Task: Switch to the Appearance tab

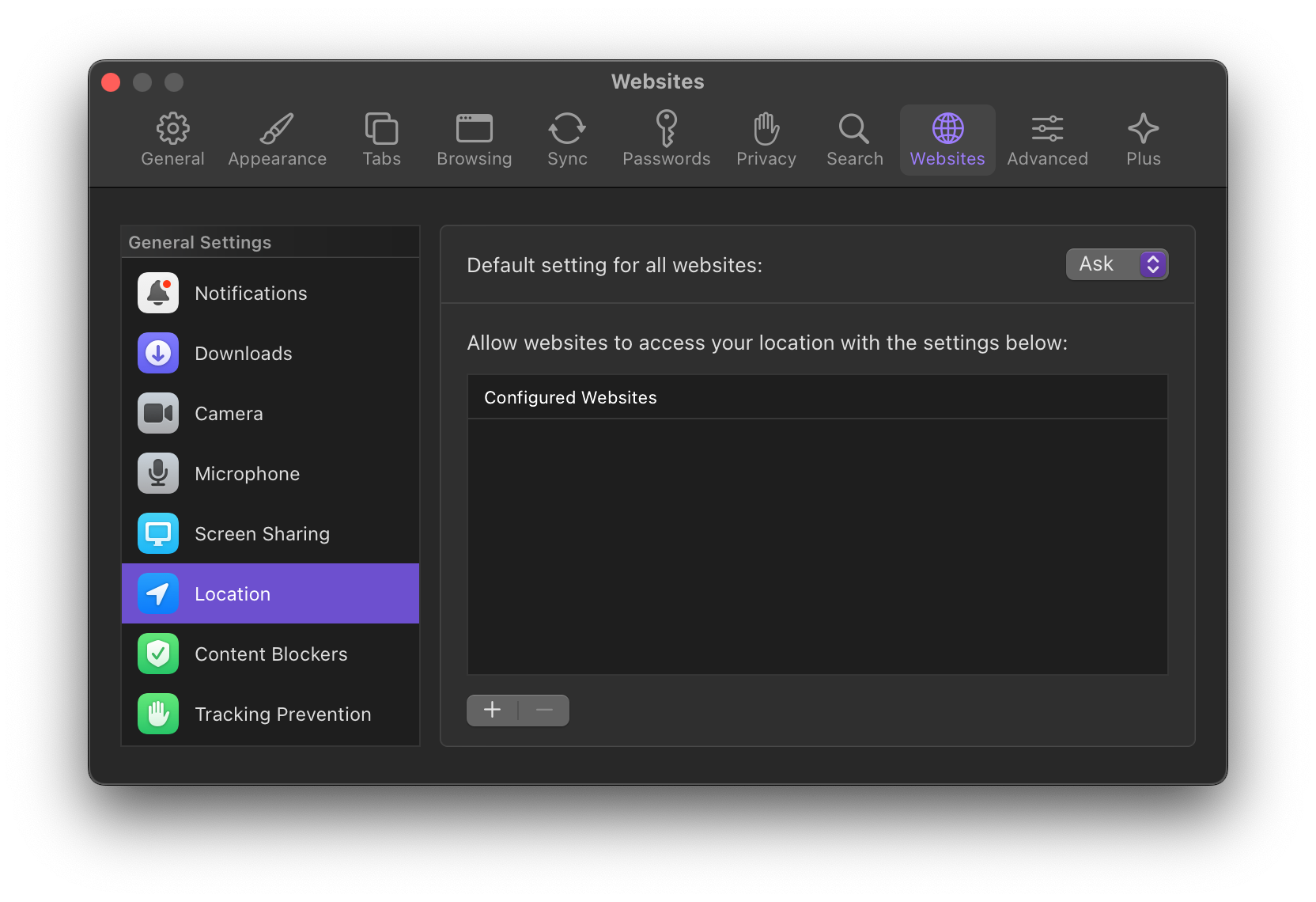Action: (x=277, y=140)
